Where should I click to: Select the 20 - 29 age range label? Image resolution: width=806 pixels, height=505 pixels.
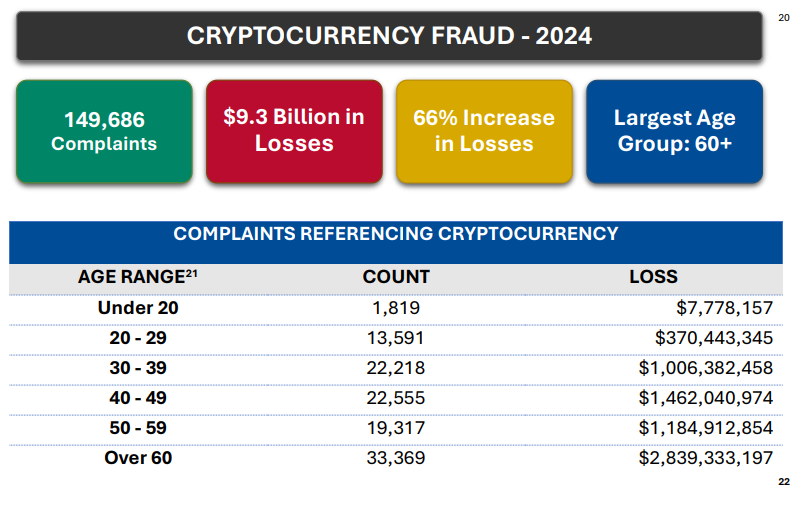[138, 338]
